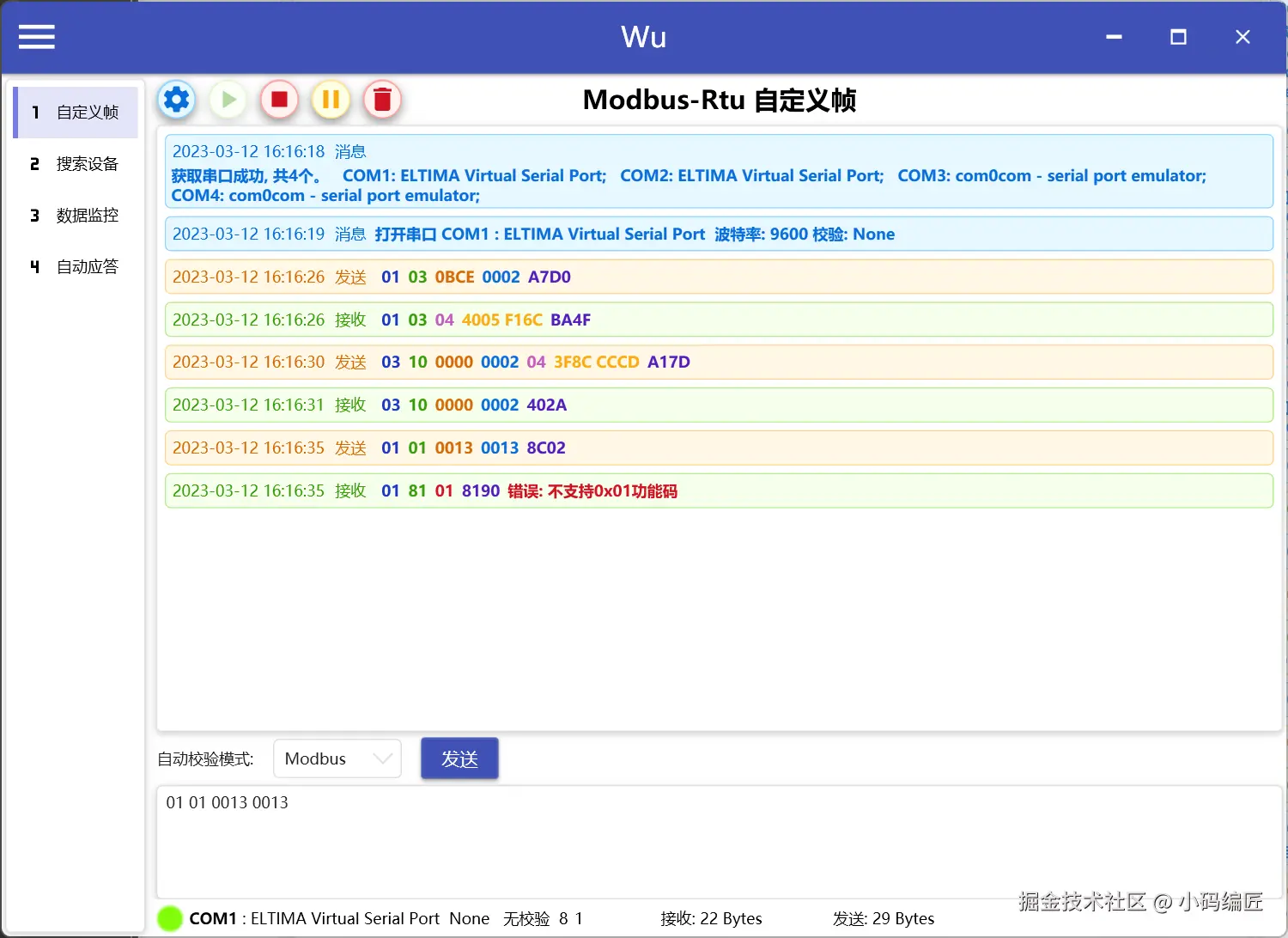This screenshot has height=938, width=1288.
Task: Click the green COM1 connection status indicator
Action: pos(170,918)
